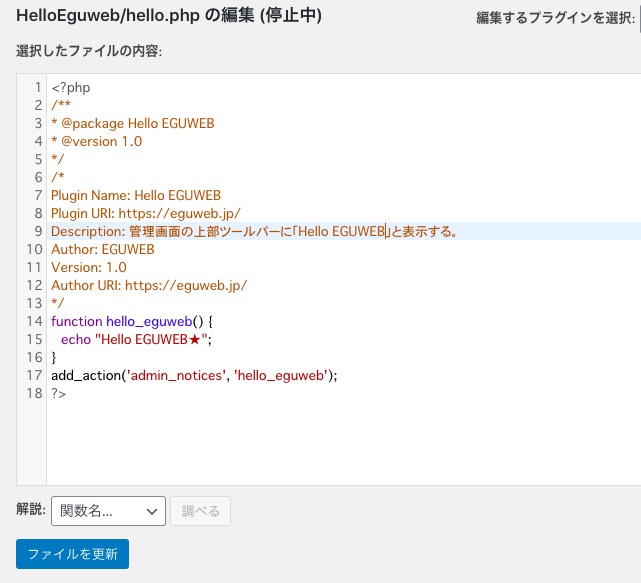Click the Author: EGUWEB line
This screenshot has width=641, height=583.
coord(103,250)
